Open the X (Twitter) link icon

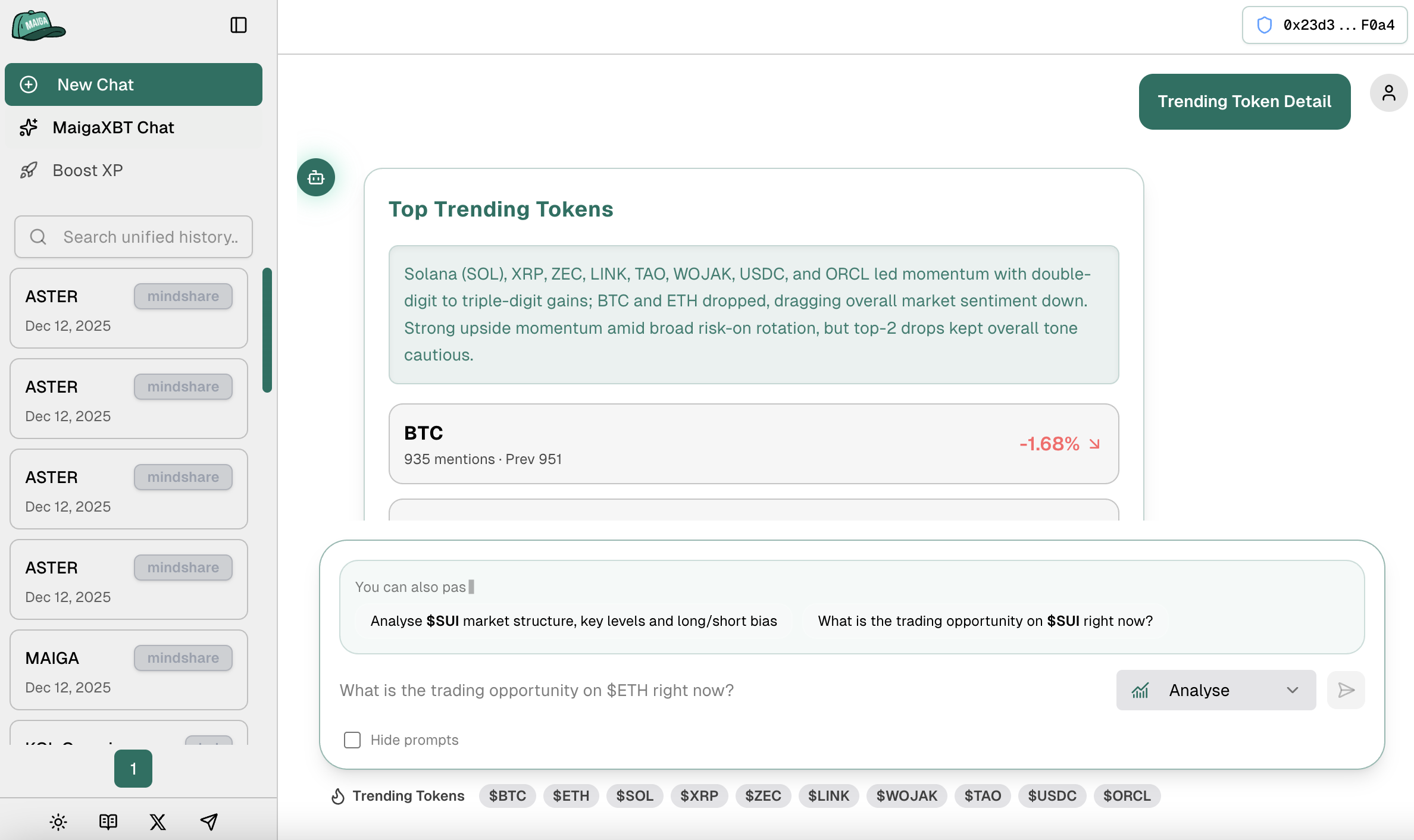[x=158, y=822]
